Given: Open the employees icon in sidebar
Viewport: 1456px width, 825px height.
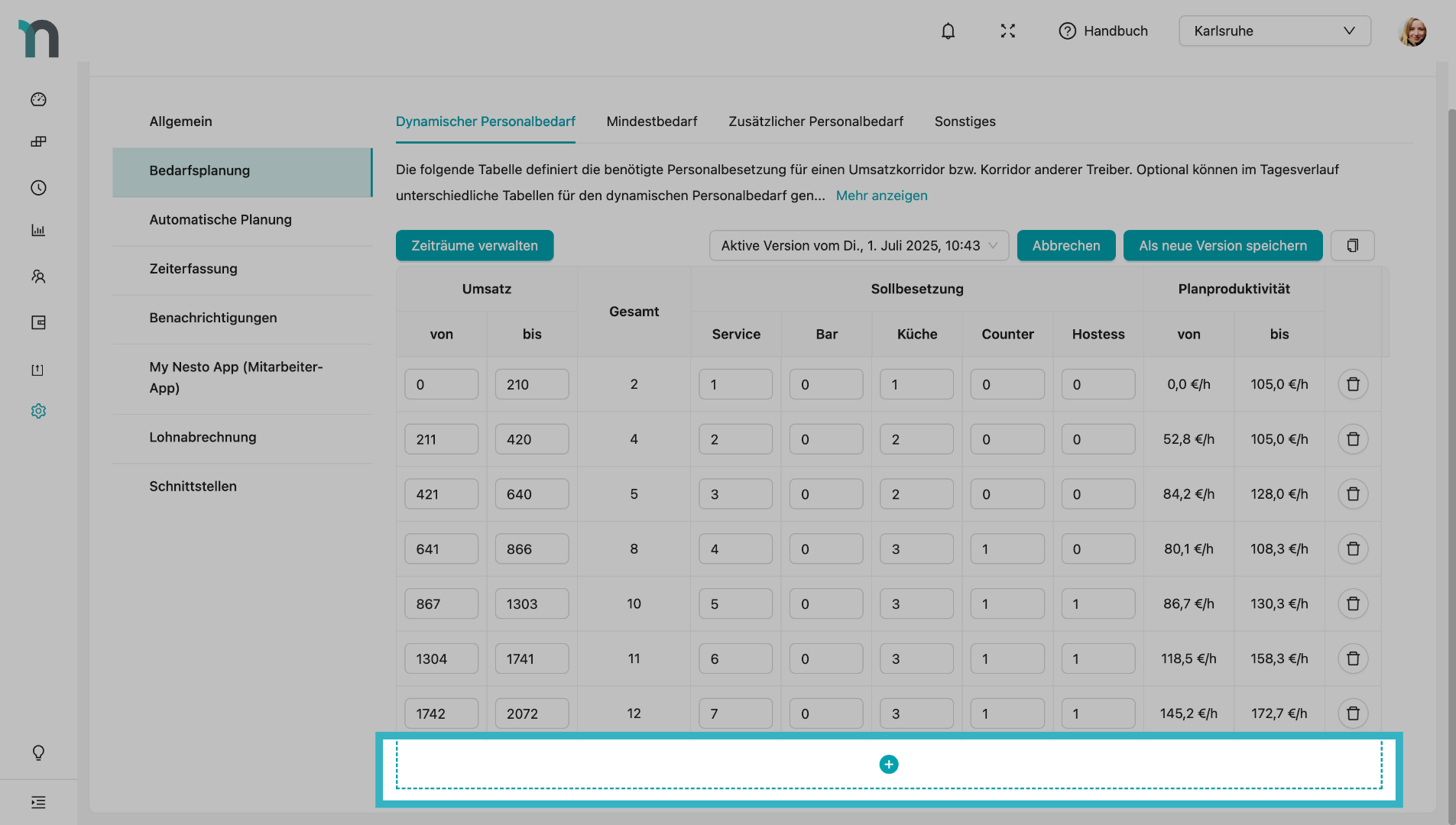Looking at the screenshot, I should (38, 277).
